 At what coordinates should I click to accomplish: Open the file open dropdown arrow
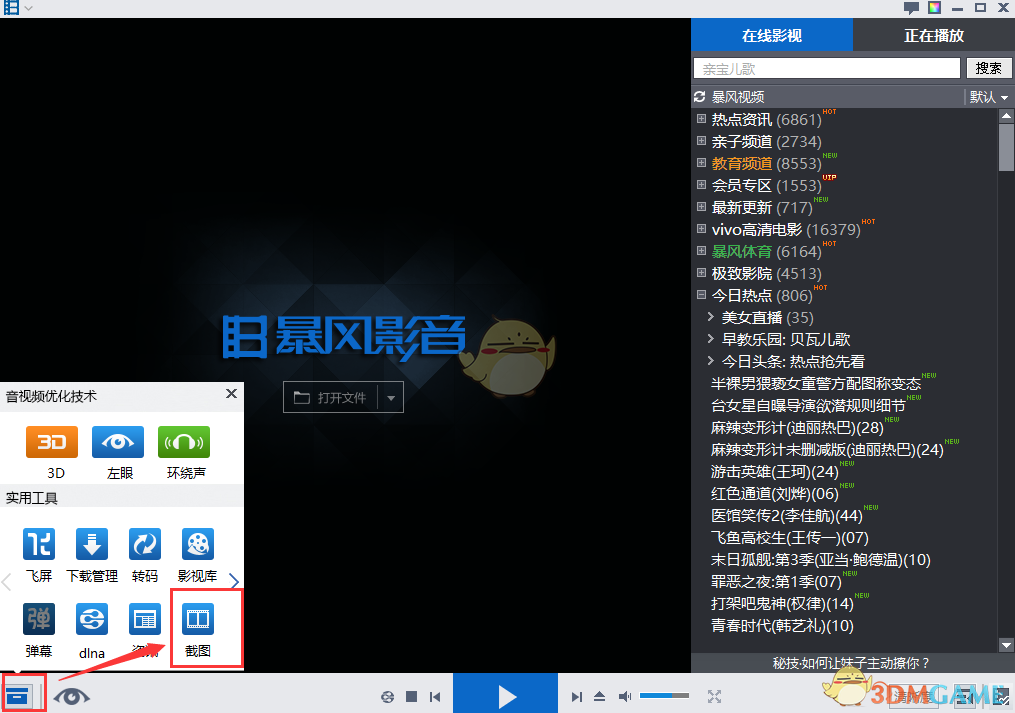[392, 397]
